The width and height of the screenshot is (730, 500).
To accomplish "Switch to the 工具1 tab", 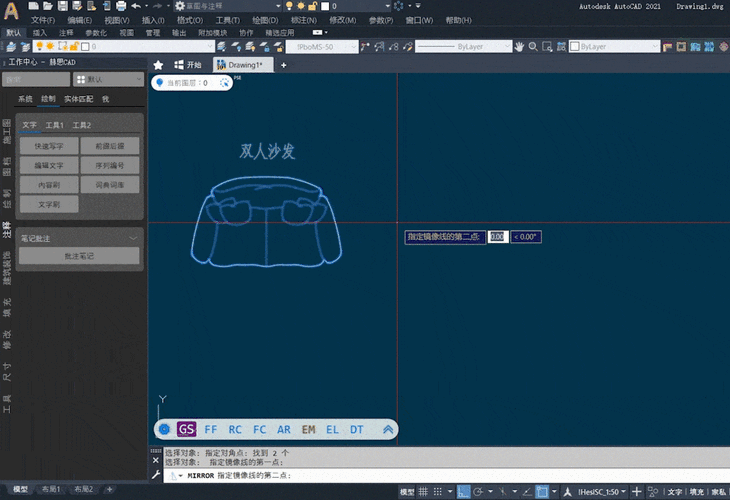I will pyautogui.click(x=54, y=125).
